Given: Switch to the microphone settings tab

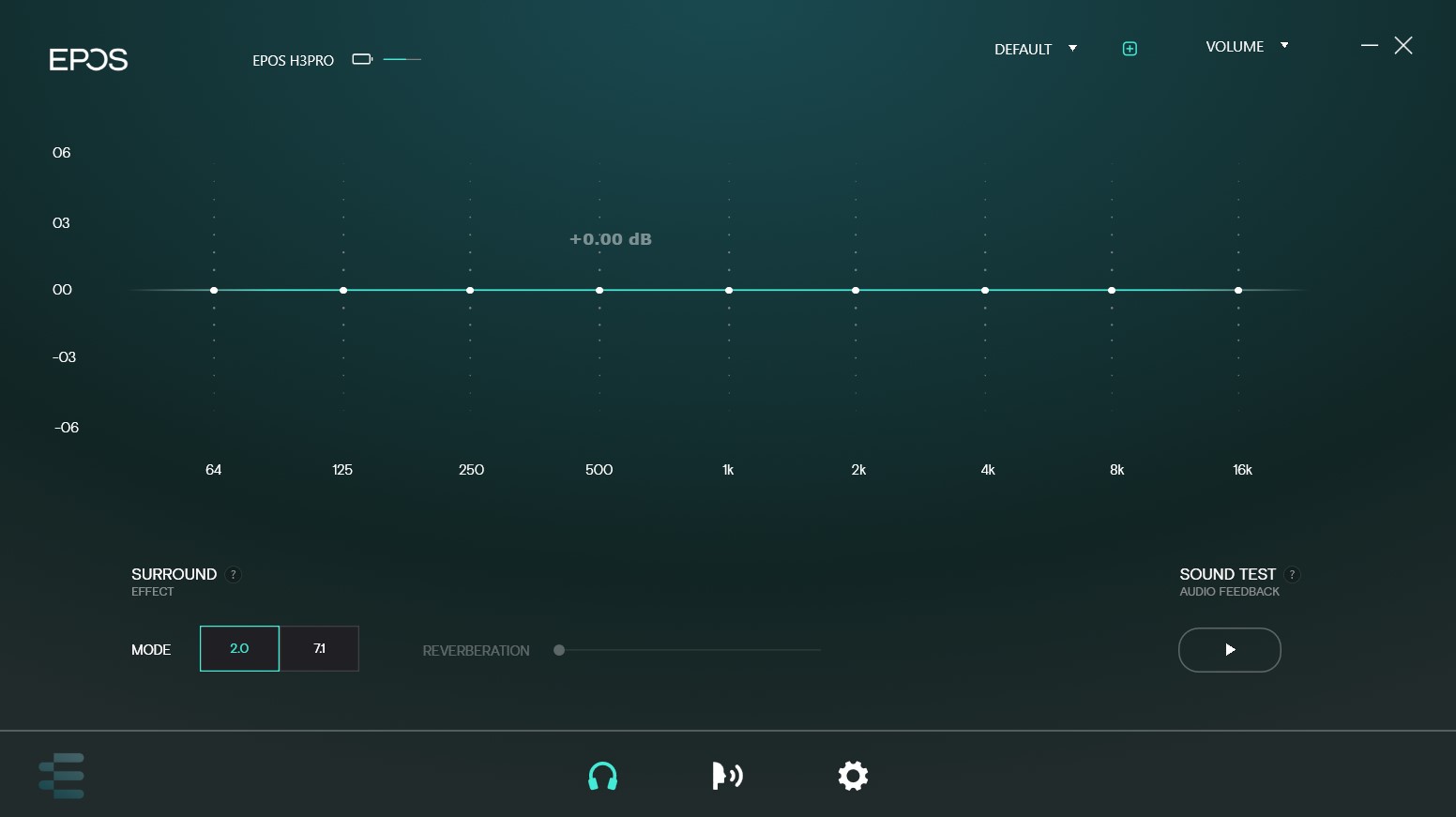Looking at the screenshot, I should [727, 776].
